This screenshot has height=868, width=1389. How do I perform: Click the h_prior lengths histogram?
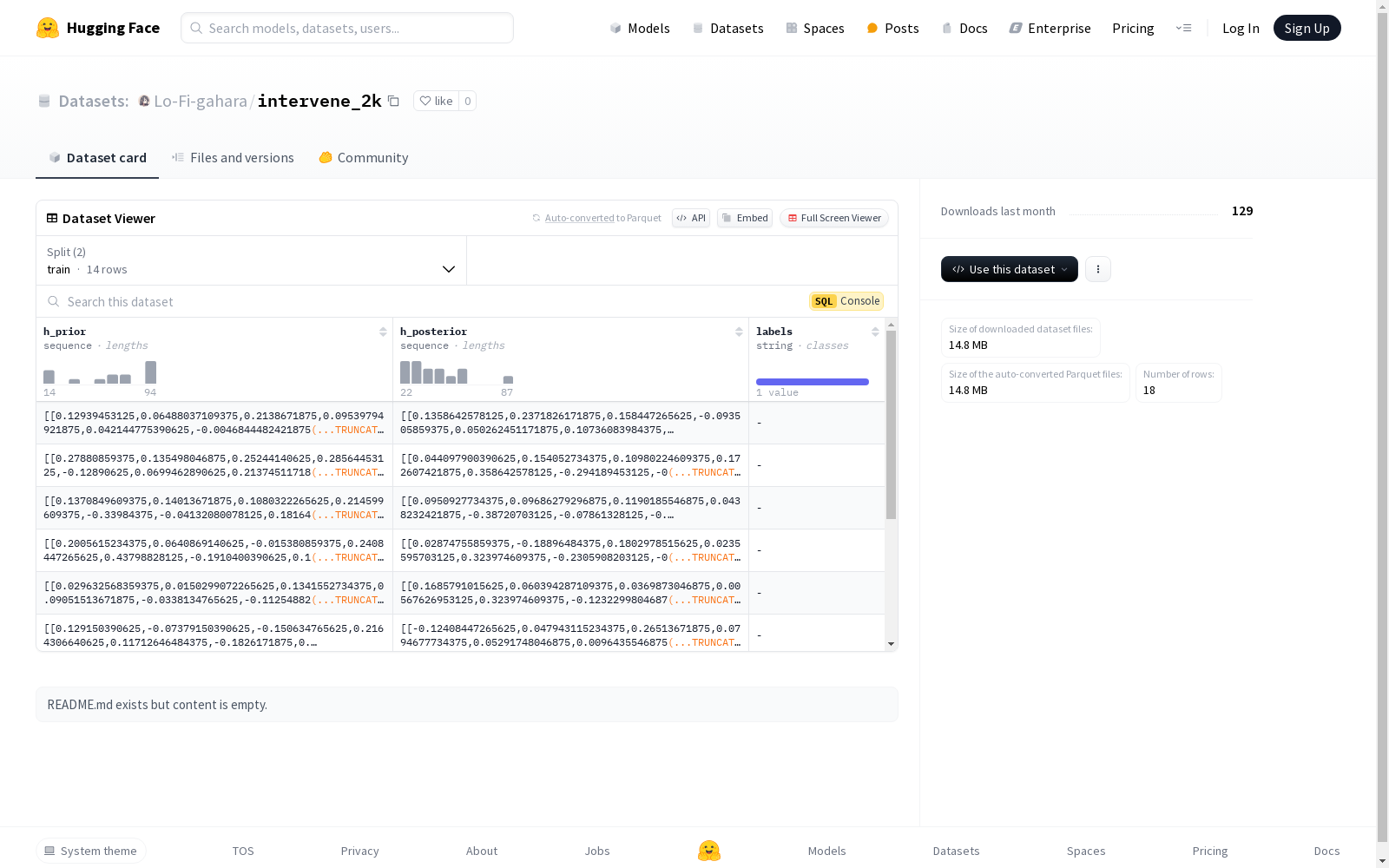point(100,372)
